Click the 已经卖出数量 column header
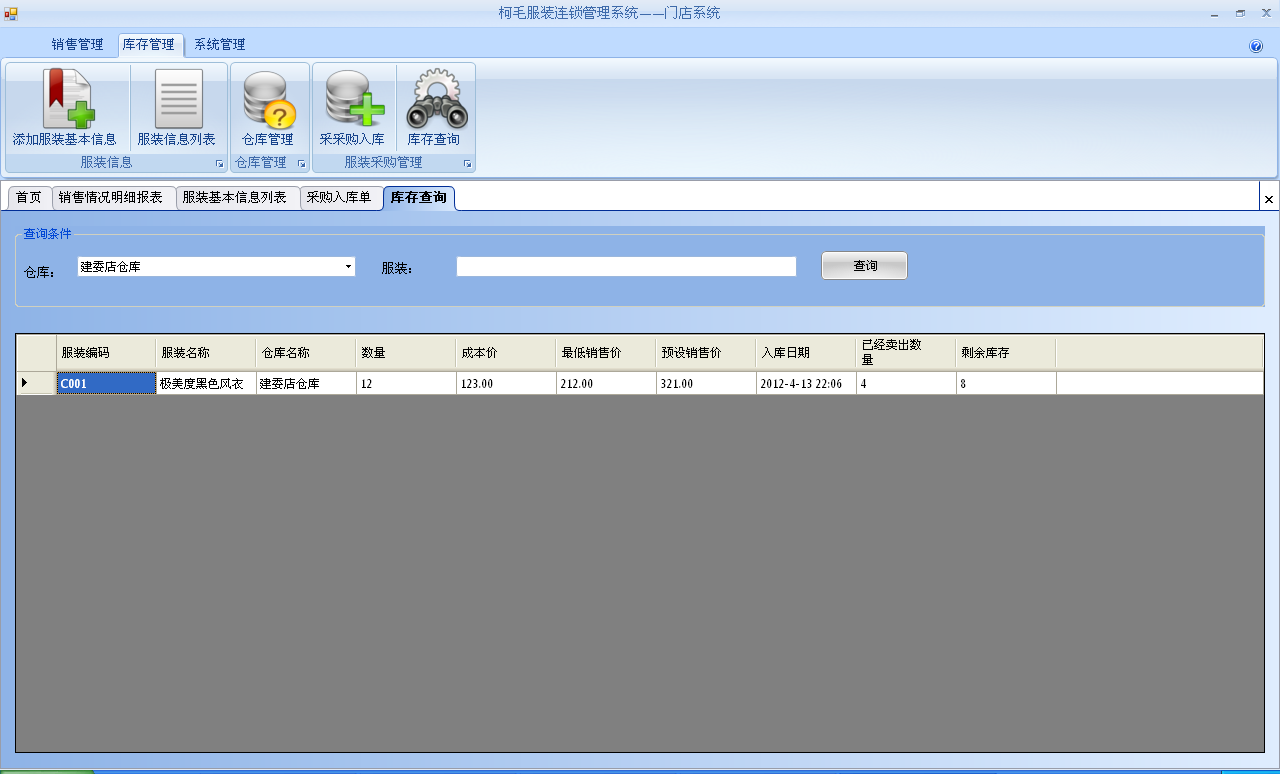Screen dimensions: 1280x774 click(x=906, y=353)
